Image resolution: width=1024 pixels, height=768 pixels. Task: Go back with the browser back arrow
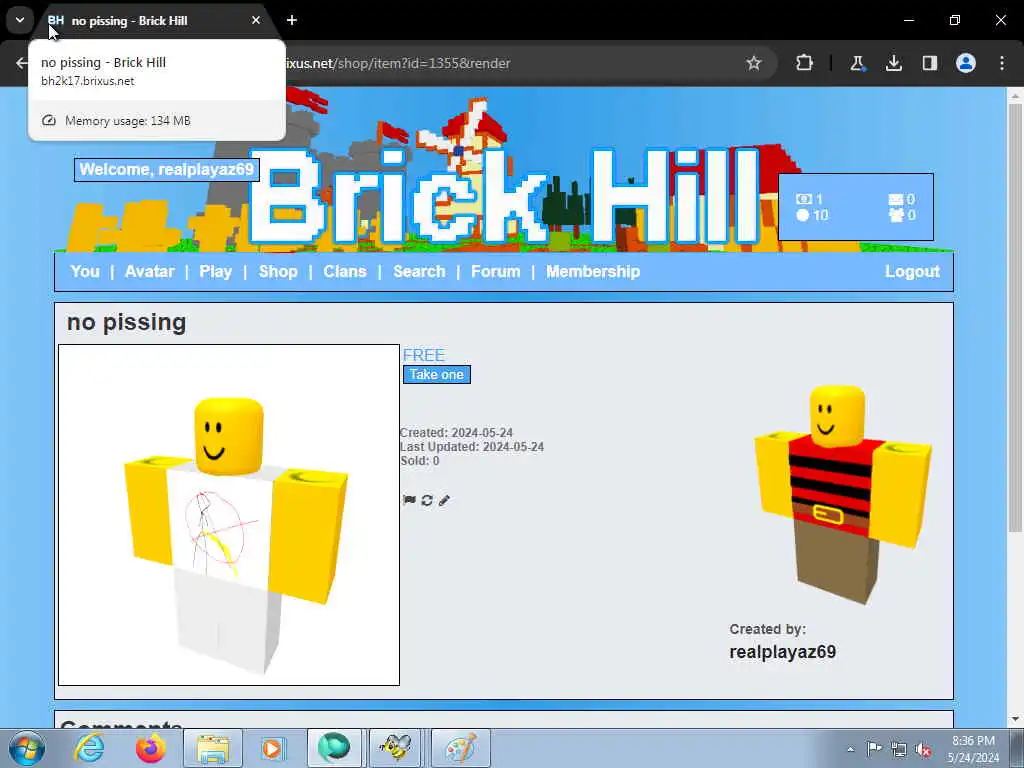tap(22, 63)
